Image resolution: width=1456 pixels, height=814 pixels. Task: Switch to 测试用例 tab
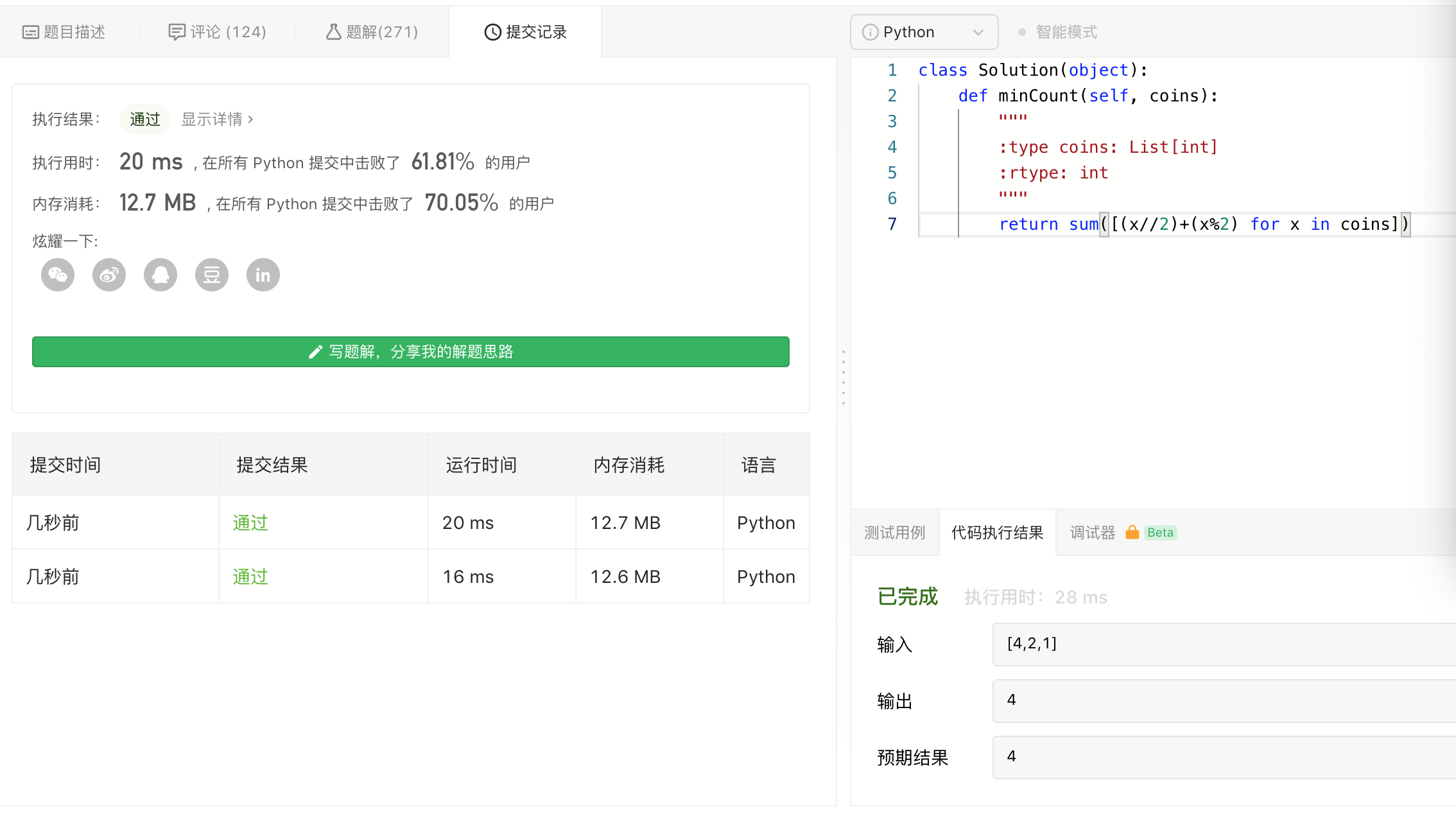(894, 532)
